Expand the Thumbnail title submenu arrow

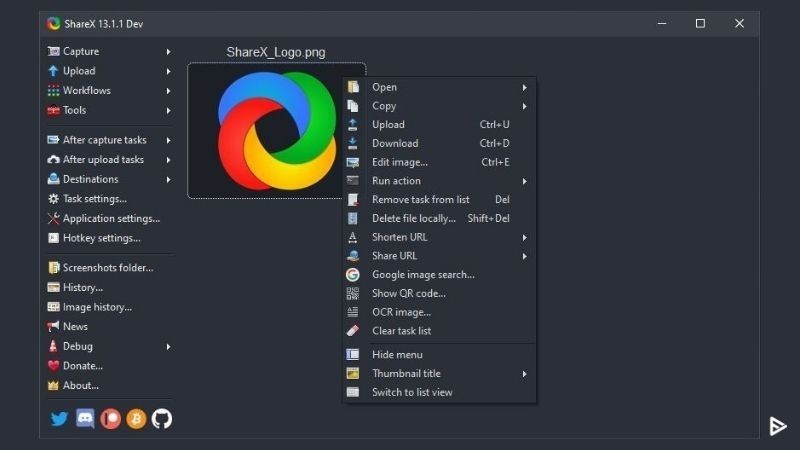pyautogui.click(x=524, y=374)
